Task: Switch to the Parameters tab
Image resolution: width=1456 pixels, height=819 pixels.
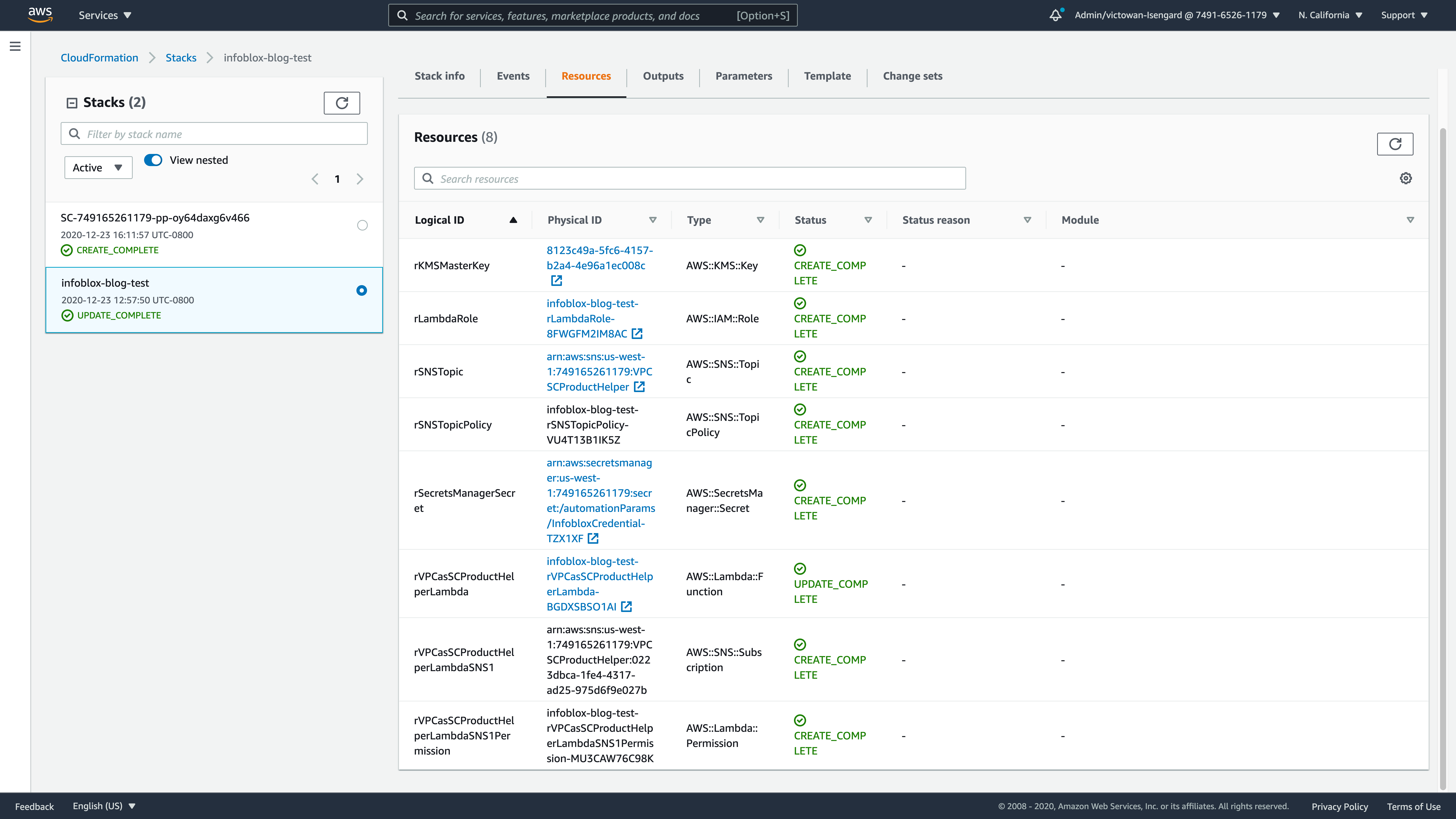Action: (x=744, y=76)
